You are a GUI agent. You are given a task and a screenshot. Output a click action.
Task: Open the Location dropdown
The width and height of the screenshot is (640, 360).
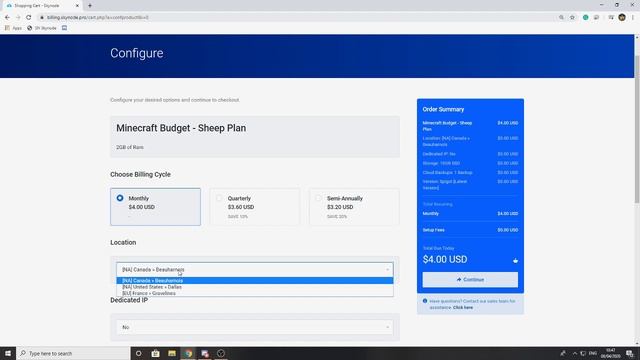point(255,269)
